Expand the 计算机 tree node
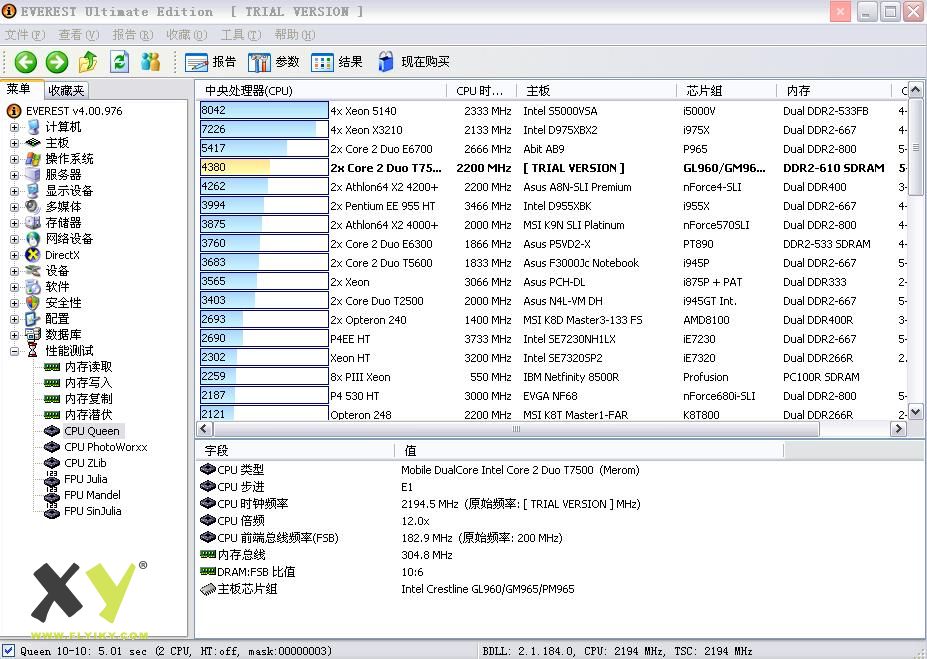The height and width of the screenshot is (659, 927). (14, 127)
